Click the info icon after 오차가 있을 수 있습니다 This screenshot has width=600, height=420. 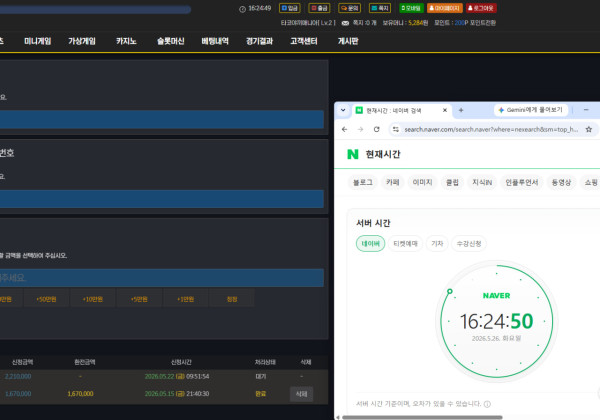click(x=487, y=404)
